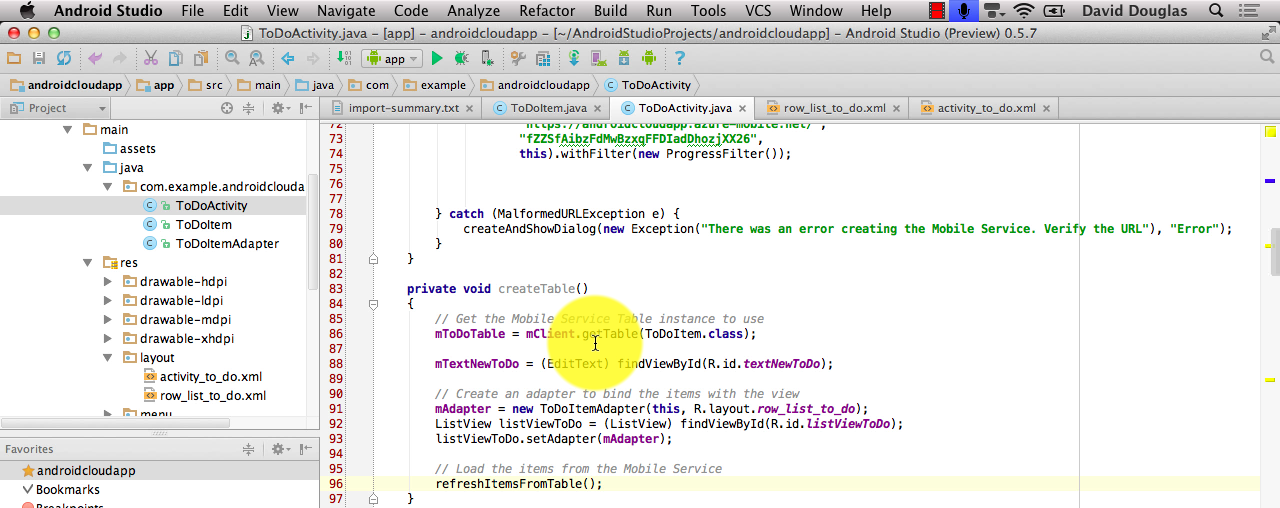The height and width of the screenshot is (508, 1280).
Task: Hide the Project tool window
Action: click(x=304, y=108)
